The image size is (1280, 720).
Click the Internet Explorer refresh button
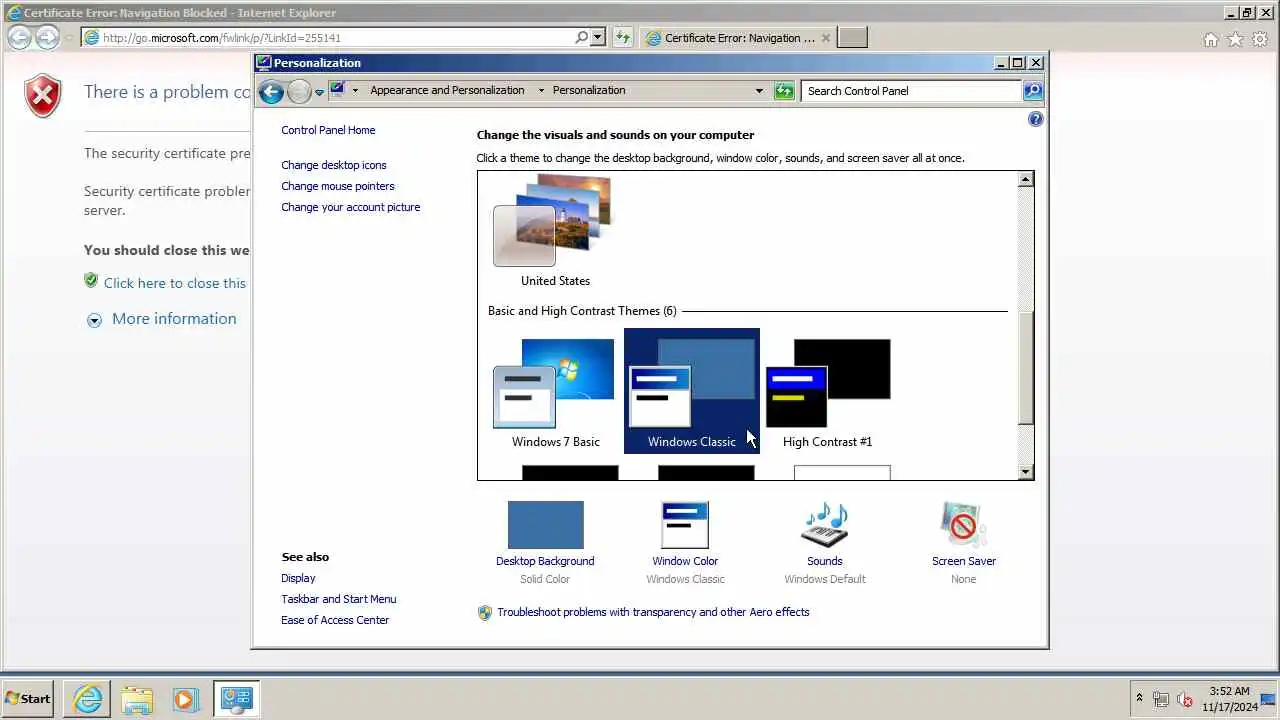tap(623, 38)
